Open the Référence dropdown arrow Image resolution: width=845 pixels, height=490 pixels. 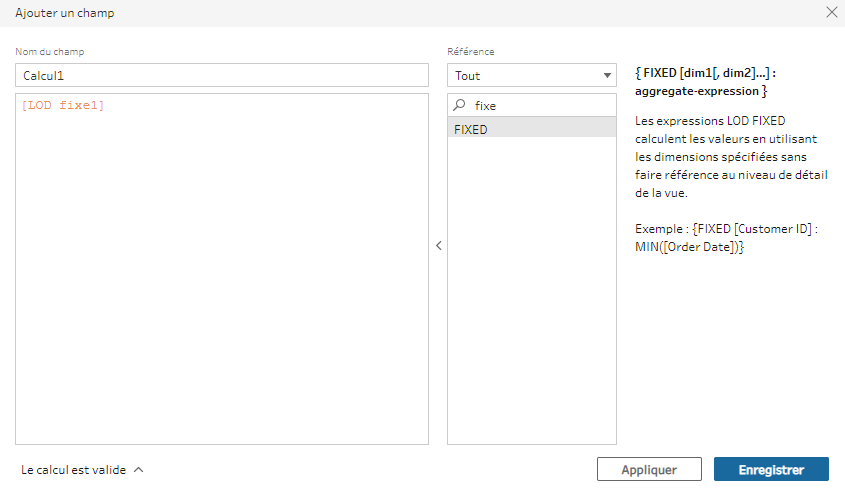pos(607,76)
